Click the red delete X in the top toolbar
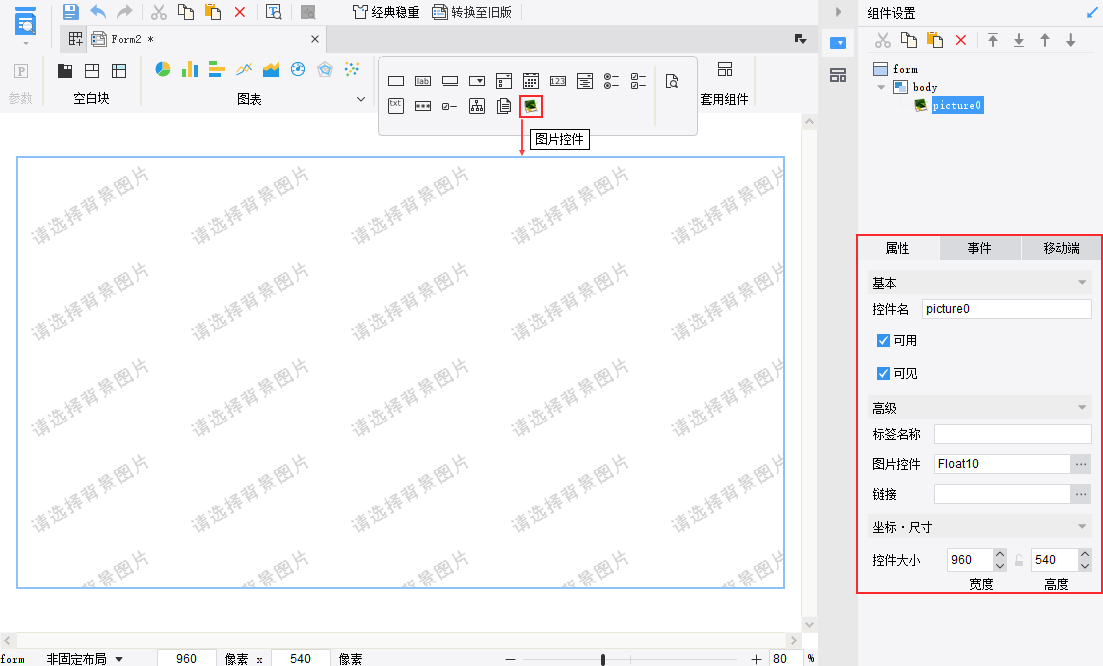Screen dimensions: 1103x666 pos(240,12)
